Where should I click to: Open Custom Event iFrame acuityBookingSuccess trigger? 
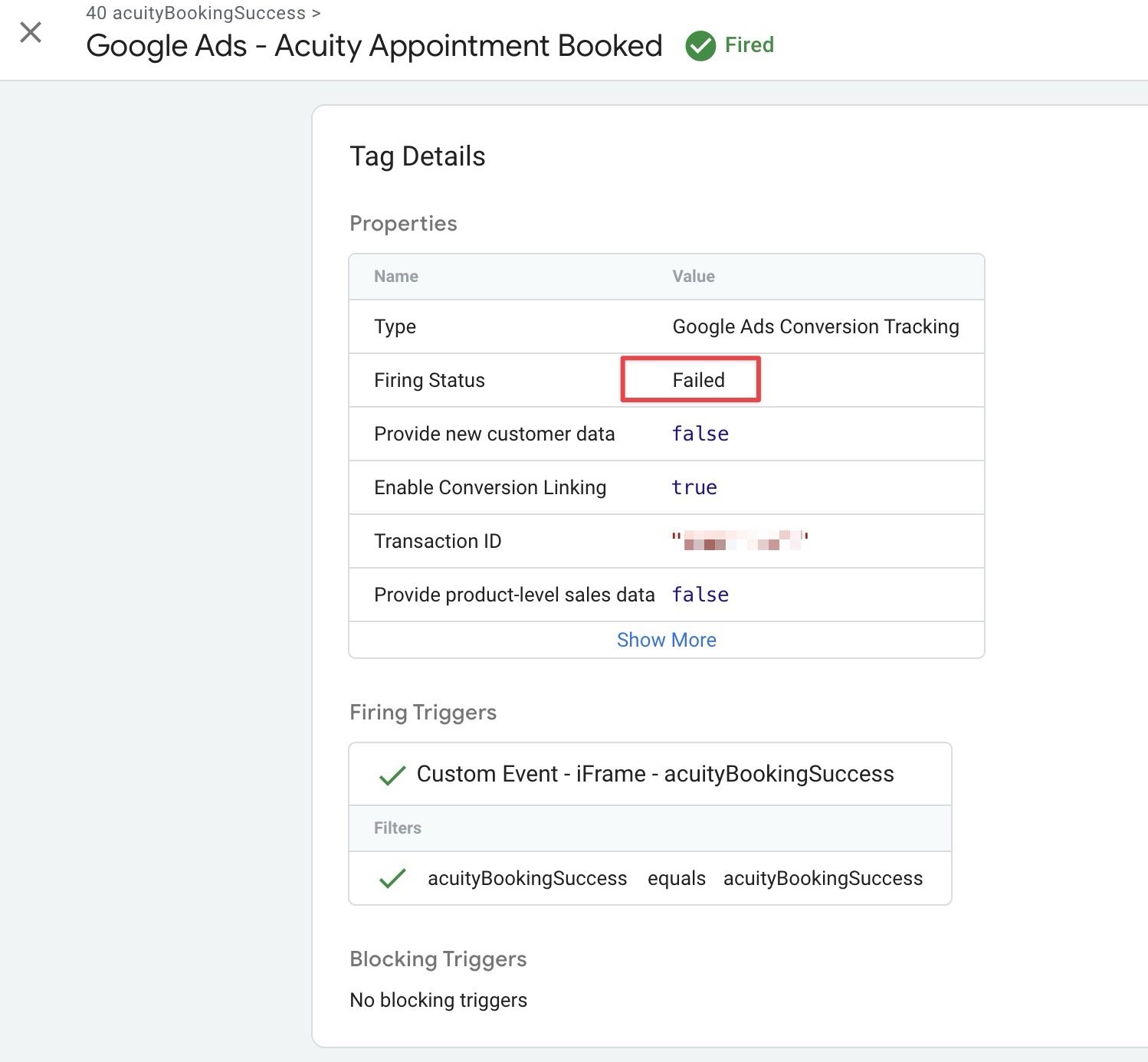click(655, 774)
